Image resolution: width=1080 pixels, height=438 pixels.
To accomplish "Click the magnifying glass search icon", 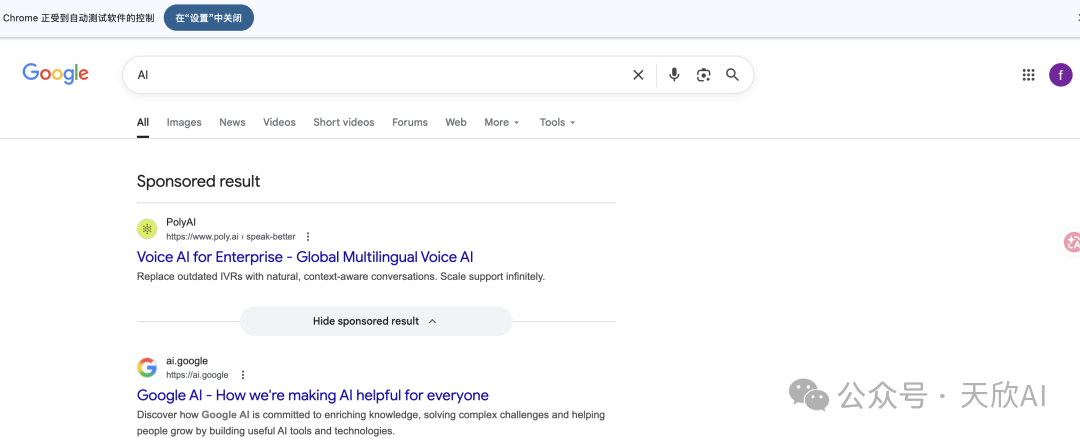I will (x=732, y=75).
